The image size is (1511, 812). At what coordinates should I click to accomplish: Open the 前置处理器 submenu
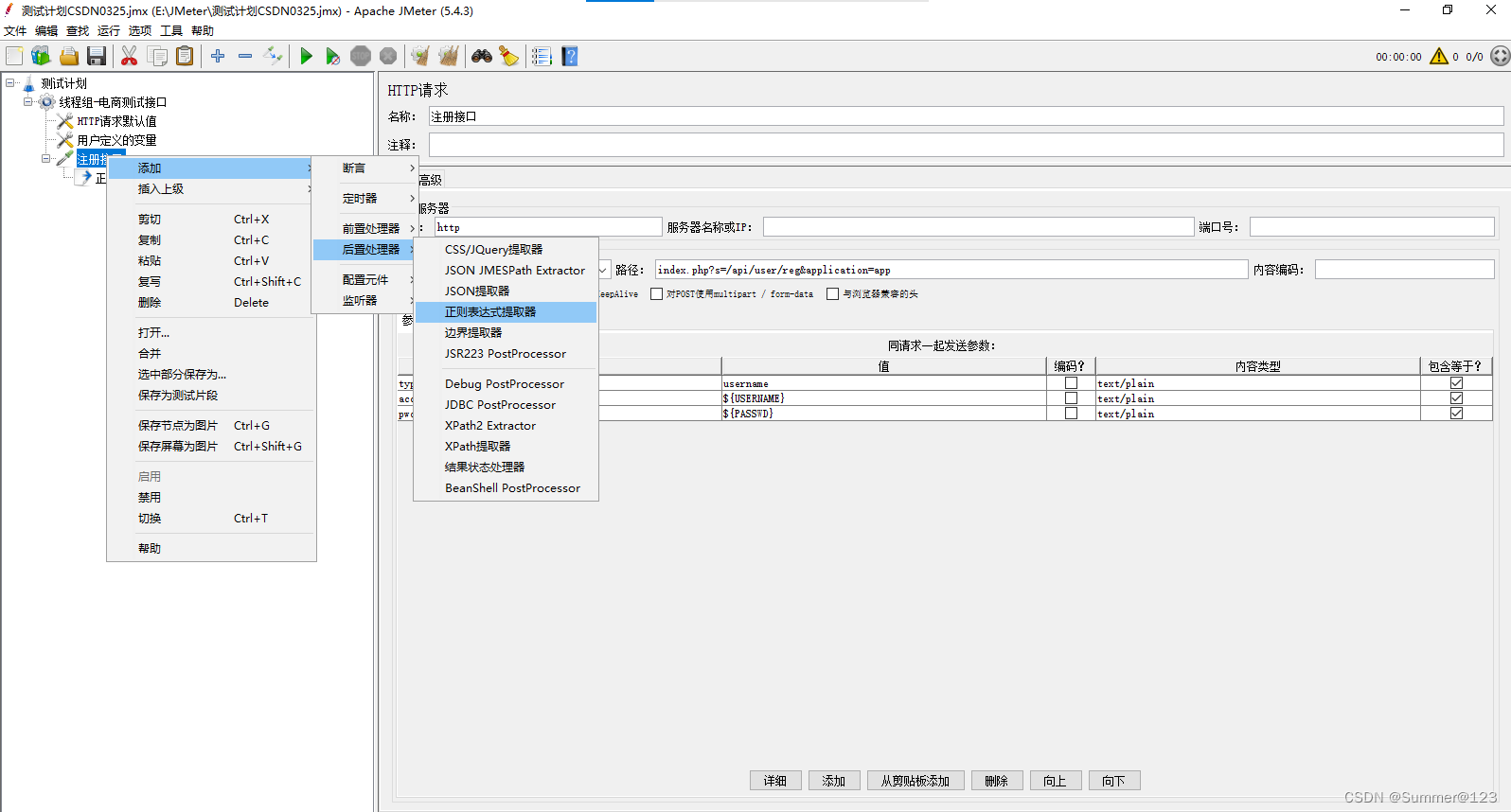(x=365, y=229)
